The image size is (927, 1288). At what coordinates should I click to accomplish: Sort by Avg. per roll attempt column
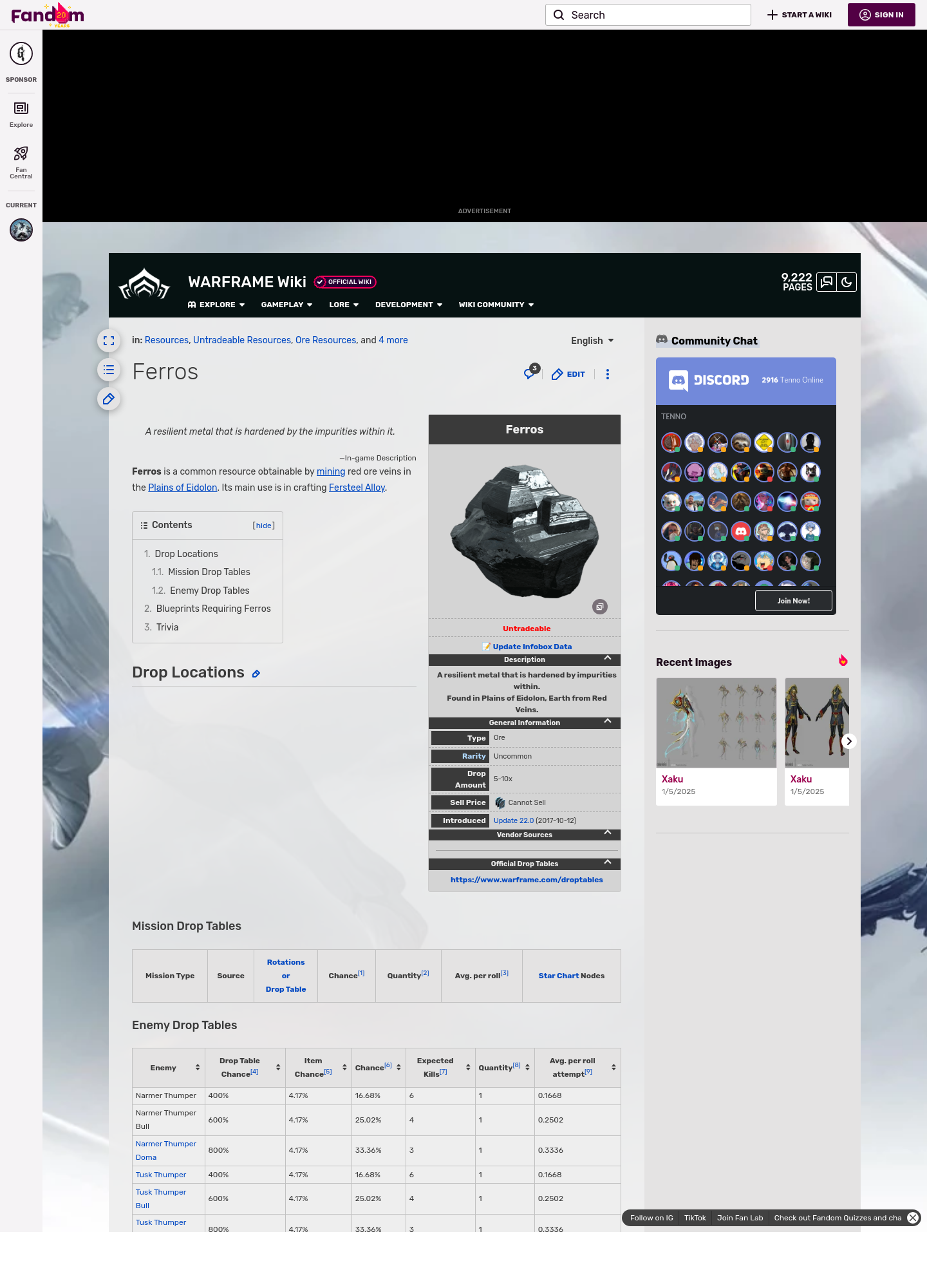(x=613, y=1067)
